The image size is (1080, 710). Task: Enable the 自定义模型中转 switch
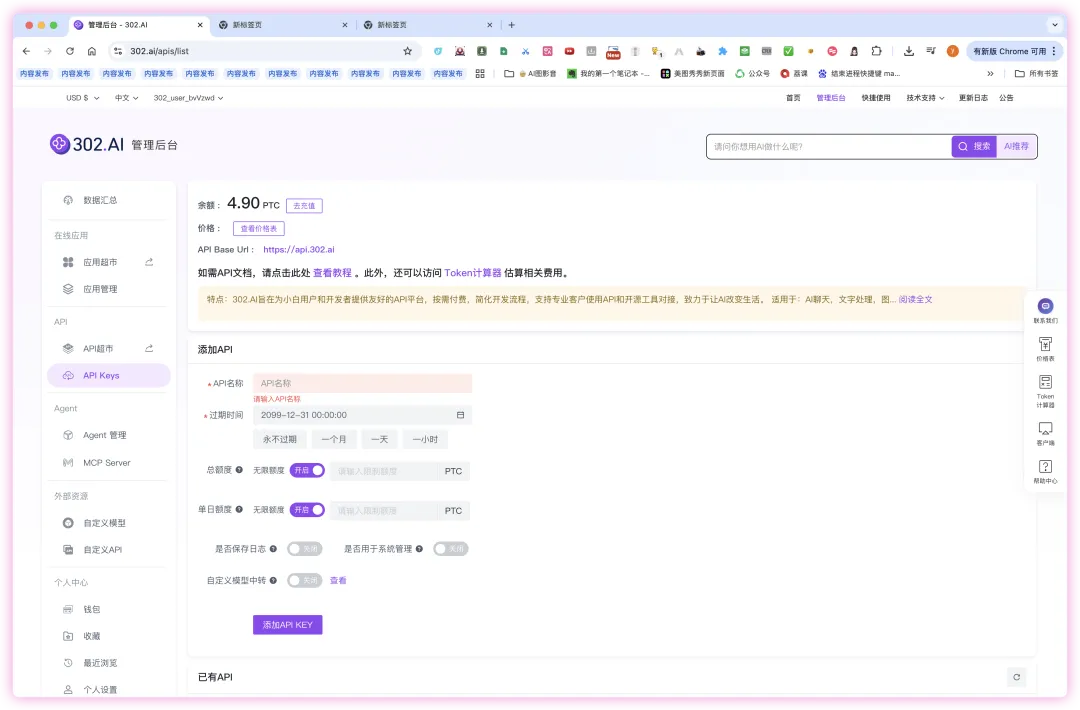(x=304, y=581)
